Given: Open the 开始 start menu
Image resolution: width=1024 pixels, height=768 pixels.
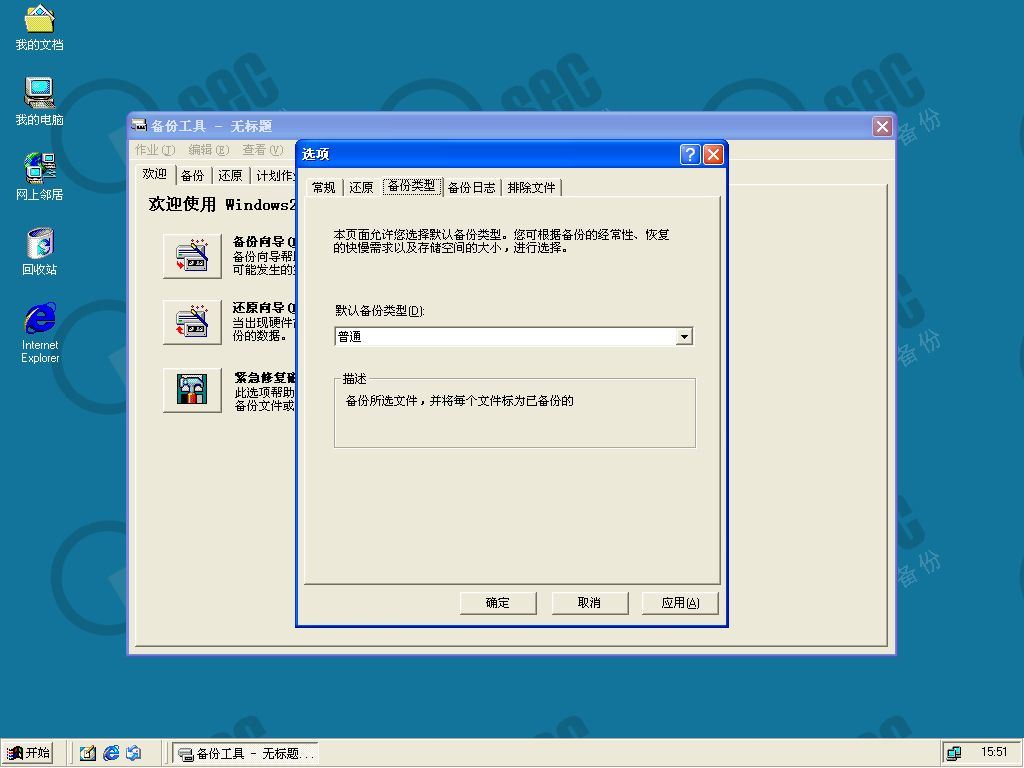Looking at the screenshot, I should click(x=27, y=753).
